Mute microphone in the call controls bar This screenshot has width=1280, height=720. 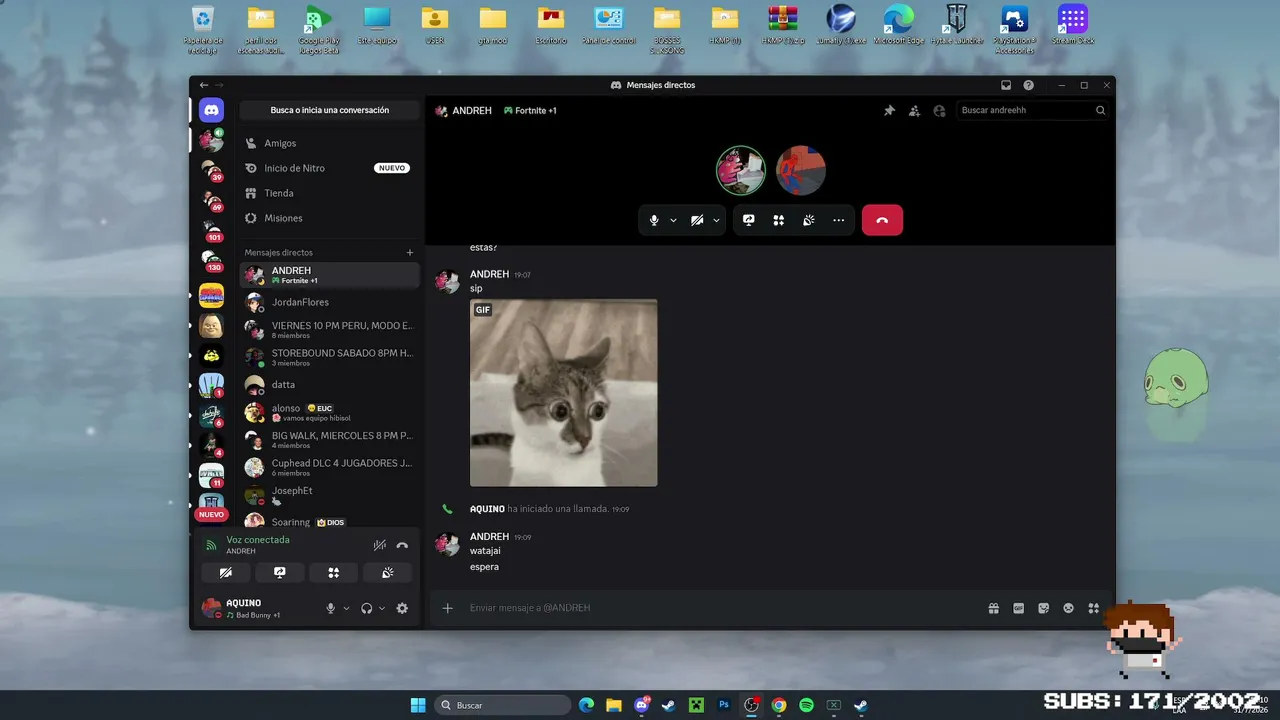654,220
